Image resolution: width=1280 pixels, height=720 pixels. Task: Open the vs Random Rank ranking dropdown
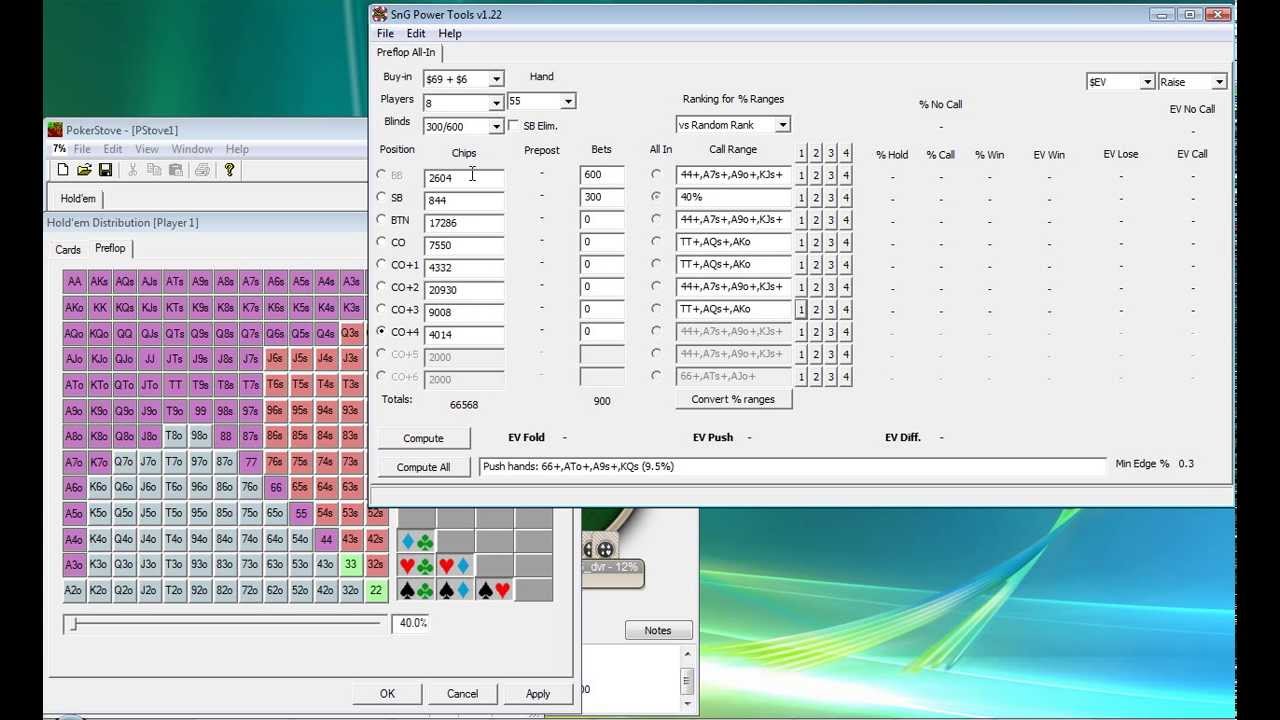[783, 125]
